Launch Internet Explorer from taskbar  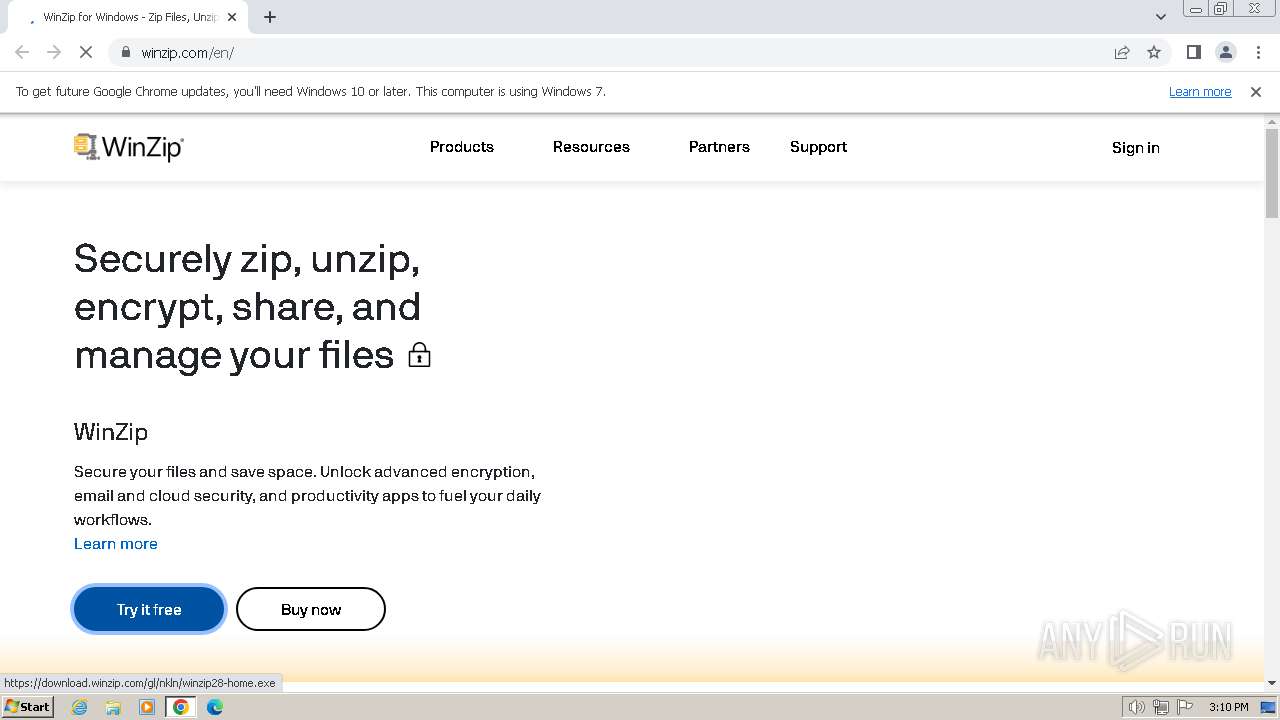79,707
